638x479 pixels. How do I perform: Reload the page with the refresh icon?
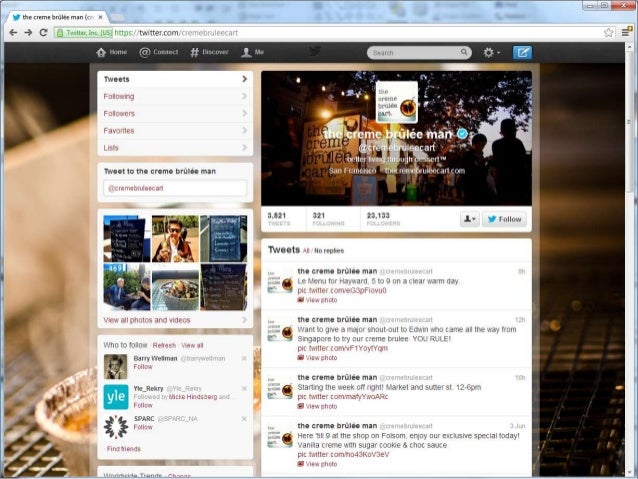(x=44, y=33)
